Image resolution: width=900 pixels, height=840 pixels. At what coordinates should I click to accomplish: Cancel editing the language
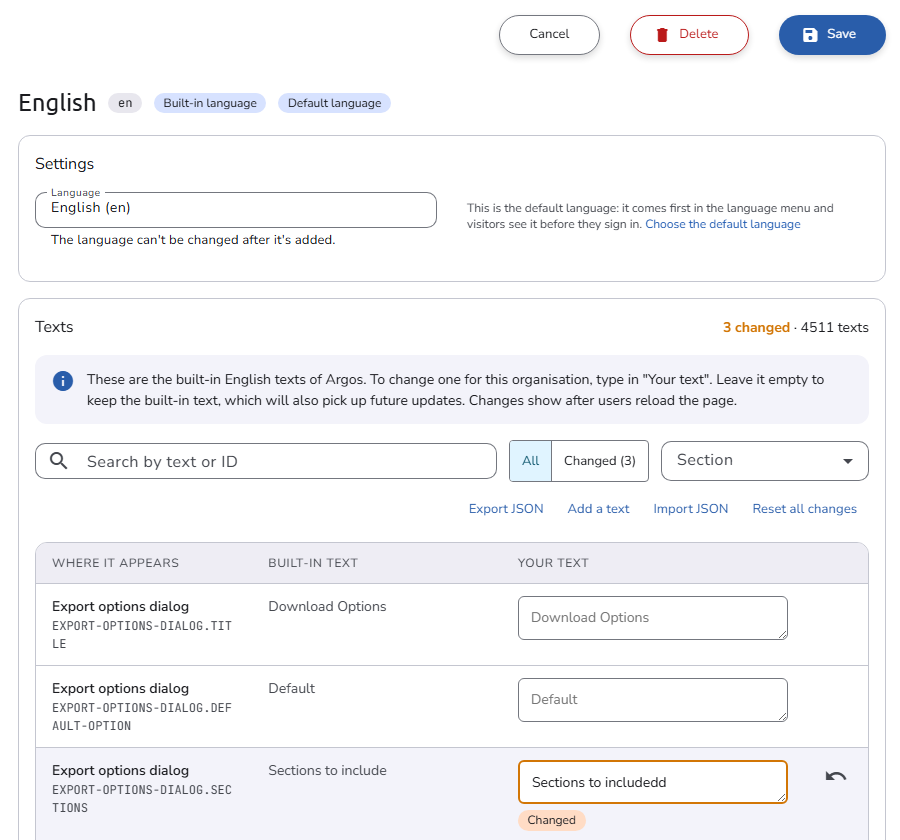pyautogui.click(x=549, y=35)
